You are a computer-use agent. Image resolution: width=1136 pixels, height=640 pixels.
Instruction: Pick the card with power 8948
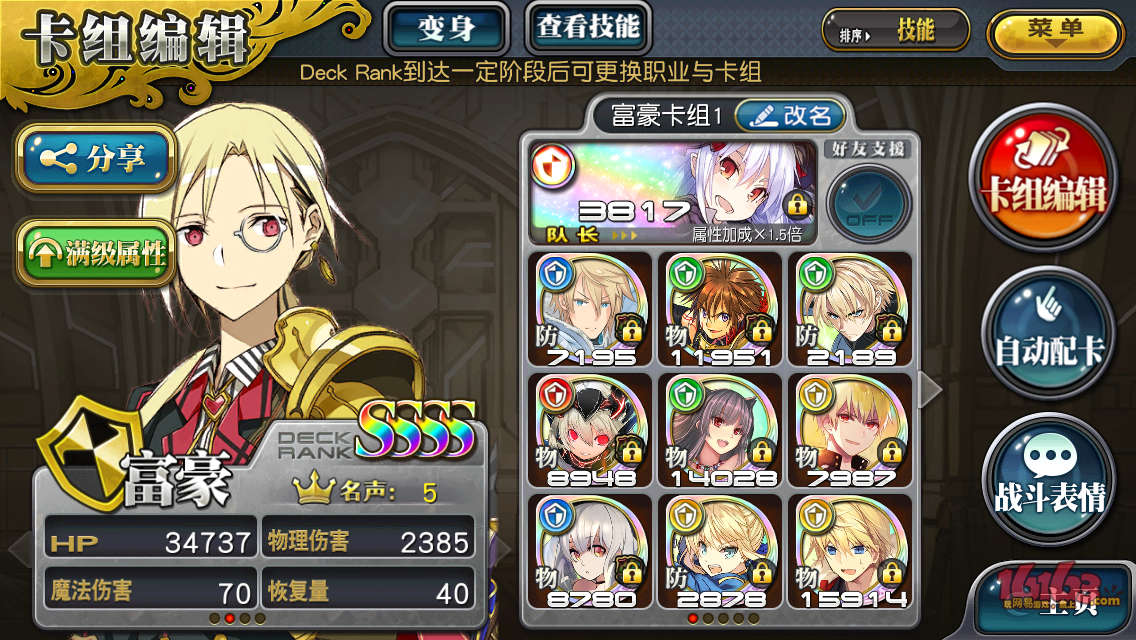(x=590, y=431)
